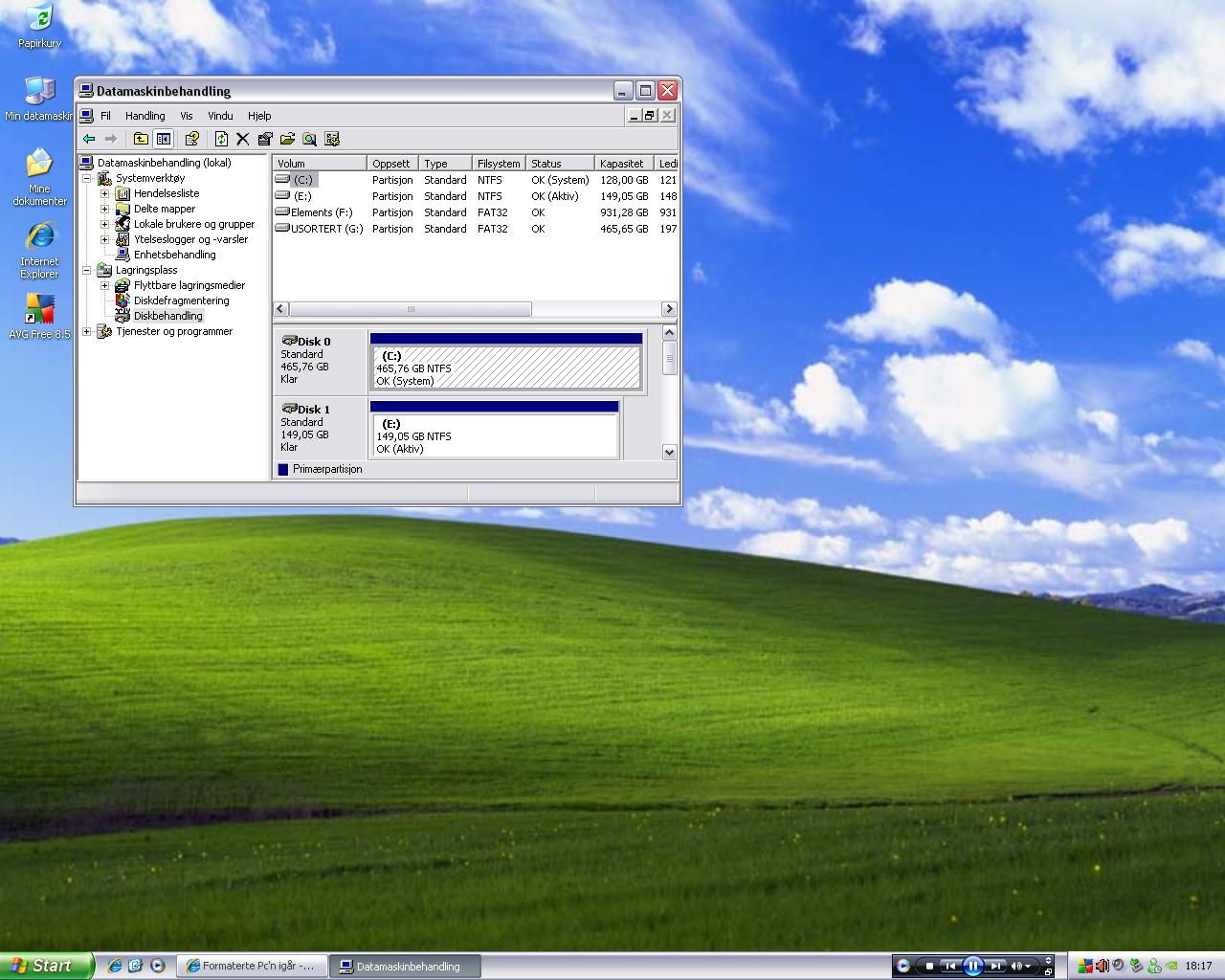
Task: Toggle the console tree pane button
Action: pyautogui.click(x=164, y=139)
